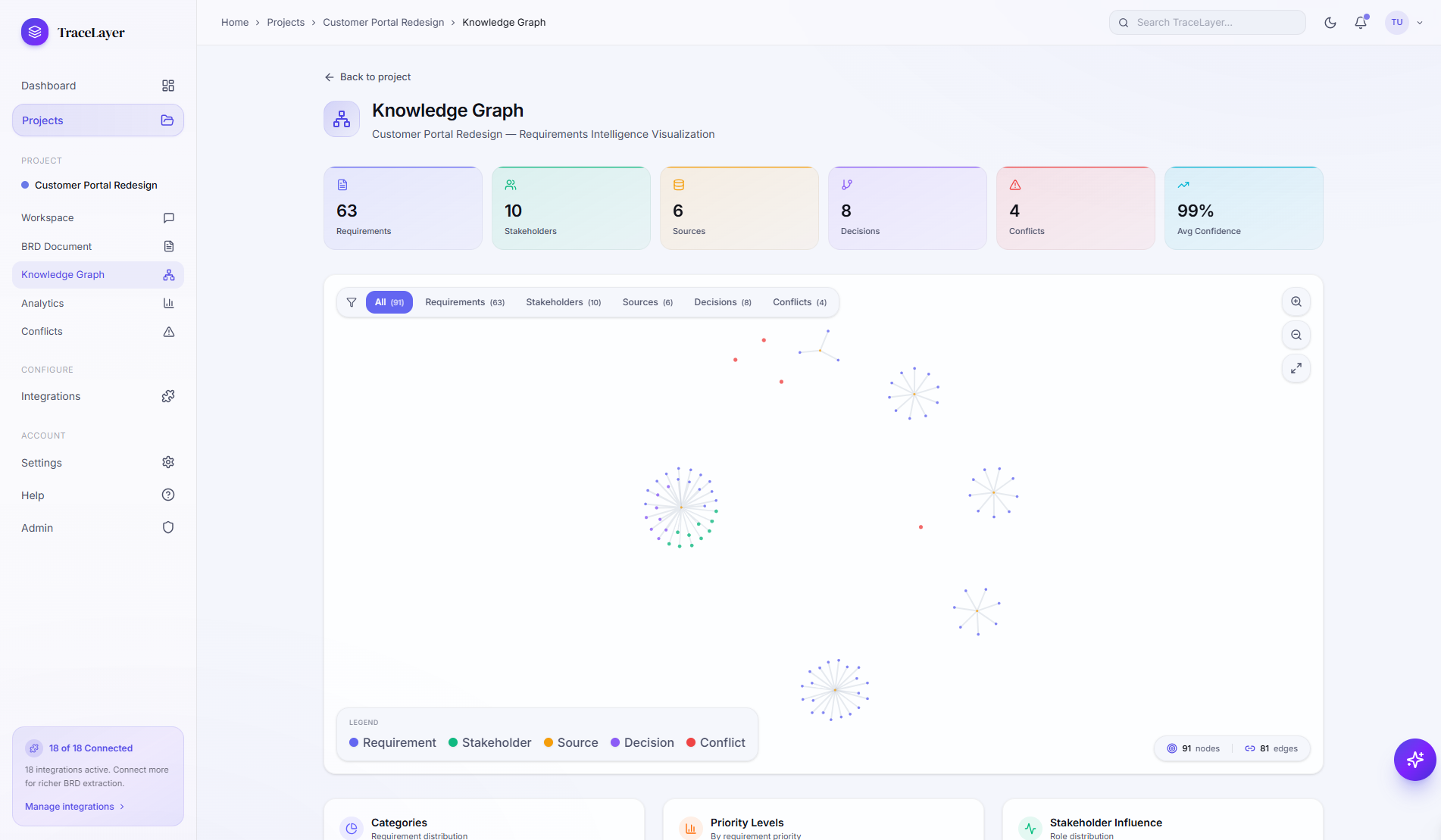Toggle dark mode with moon icon
1441x840 pixels.
tap(1330, 23)
